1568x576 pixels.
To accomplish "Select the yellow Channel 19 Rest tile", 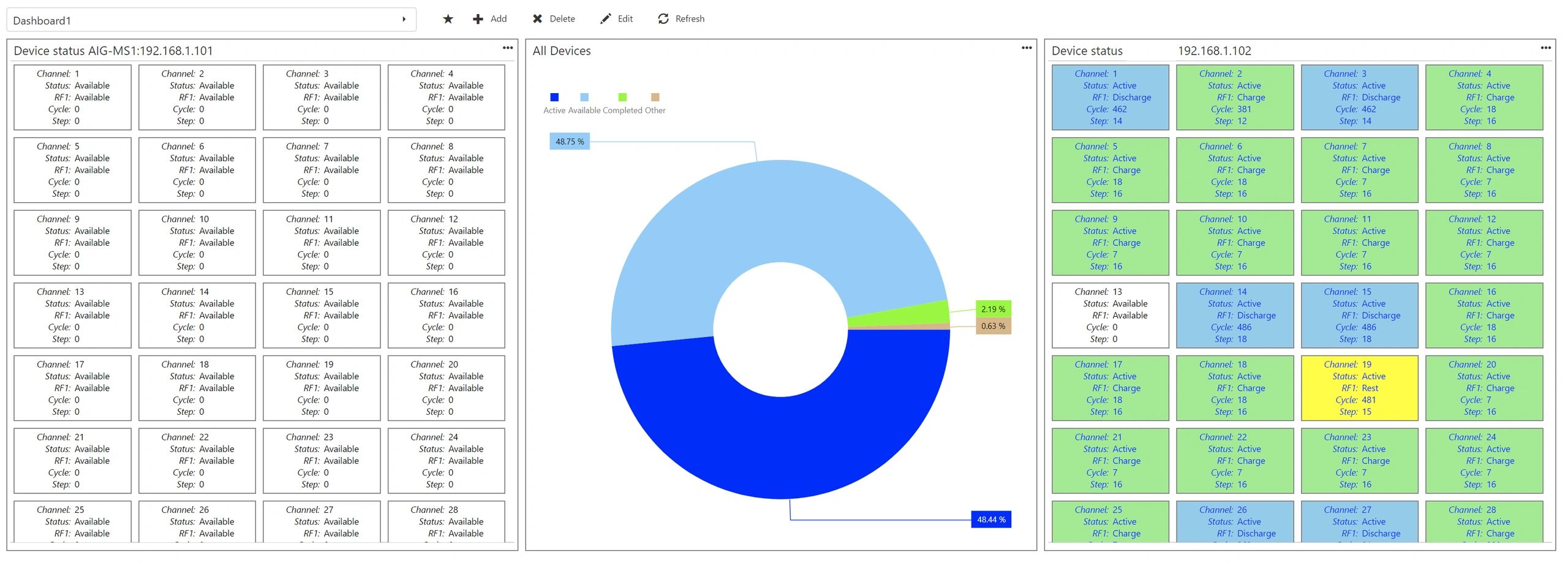I will [1360, 387].
